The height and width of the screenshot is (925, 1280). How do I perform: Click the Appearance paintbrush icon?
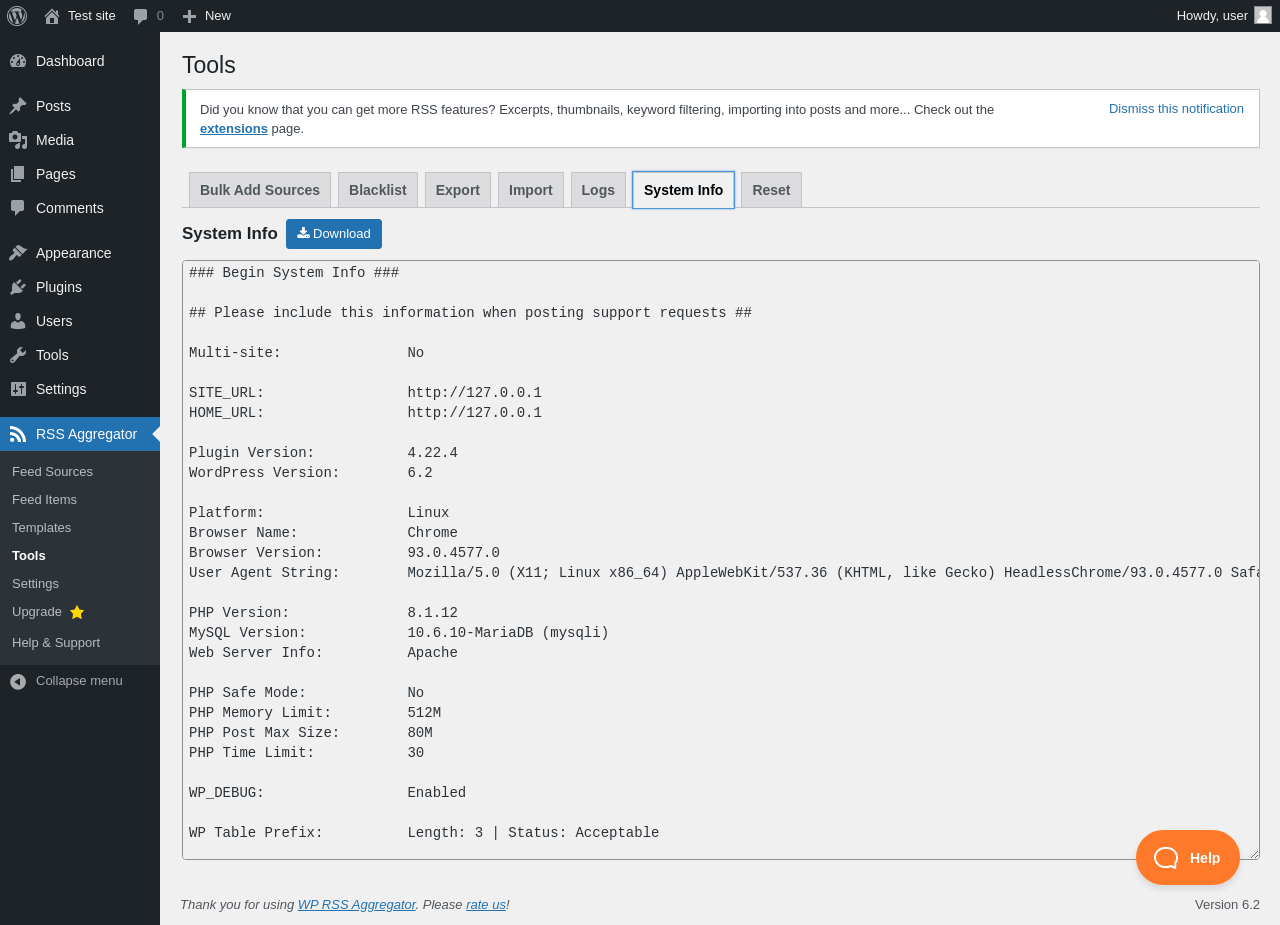coord(18,253)
